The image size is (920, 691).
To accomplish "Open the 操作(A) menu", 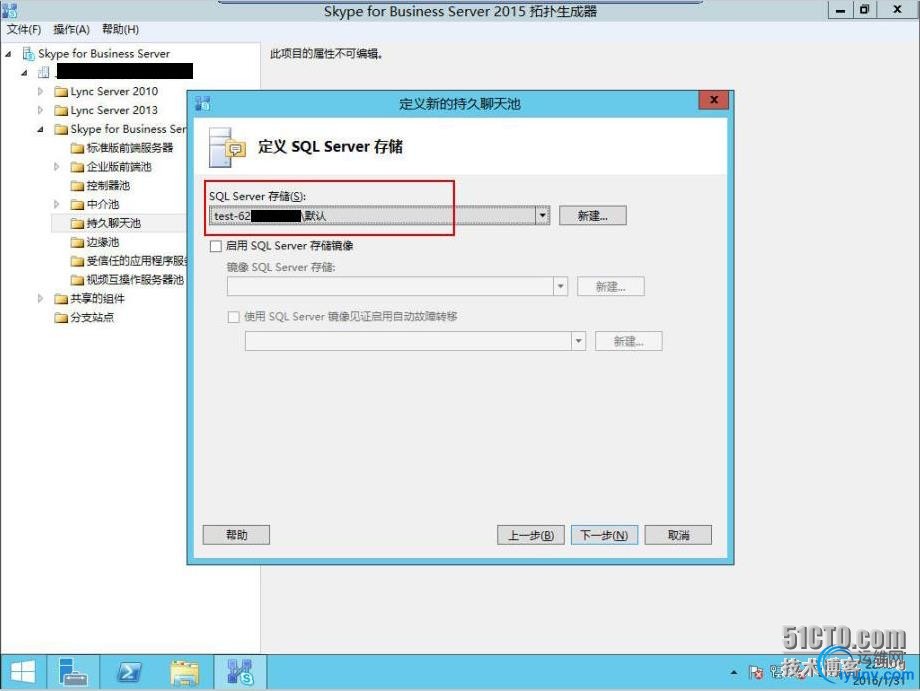I will [x=72, y=29].
